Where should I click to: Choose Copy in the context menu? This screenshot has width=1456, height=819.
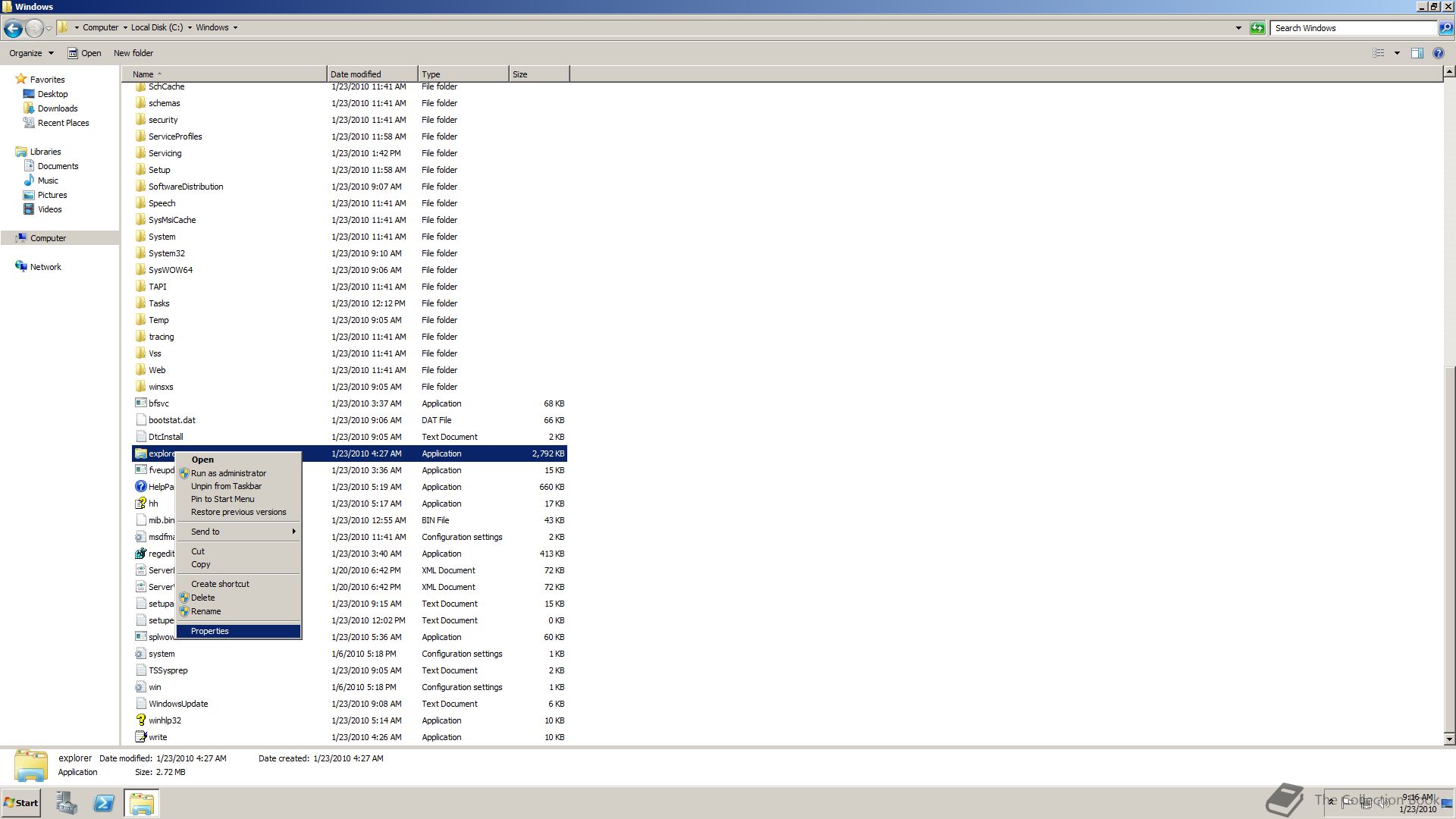tap(238, 564)
